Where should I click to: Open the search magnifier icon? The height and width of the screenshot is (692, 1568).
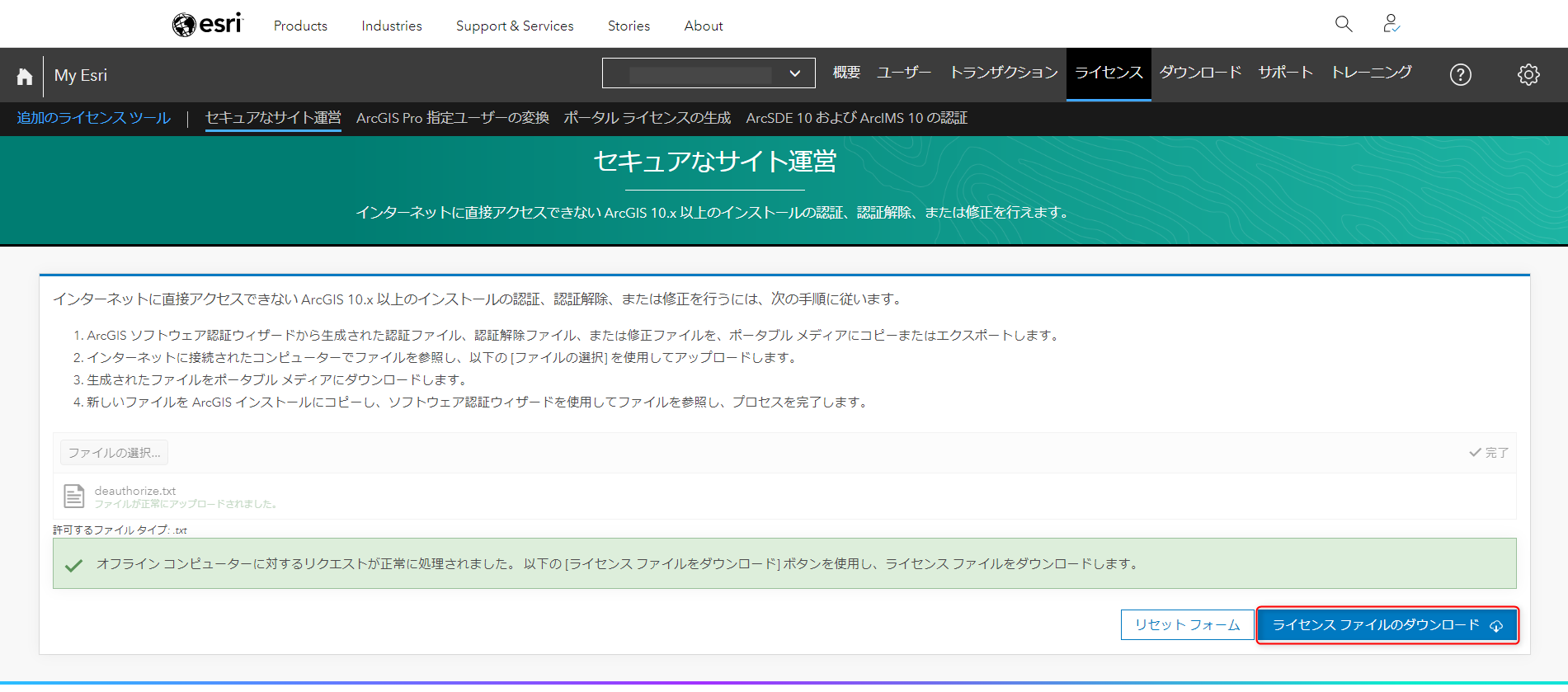click(x=1344, y=24)
